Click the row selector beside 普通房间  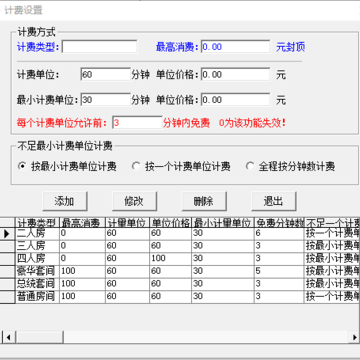tap(7, 297)
